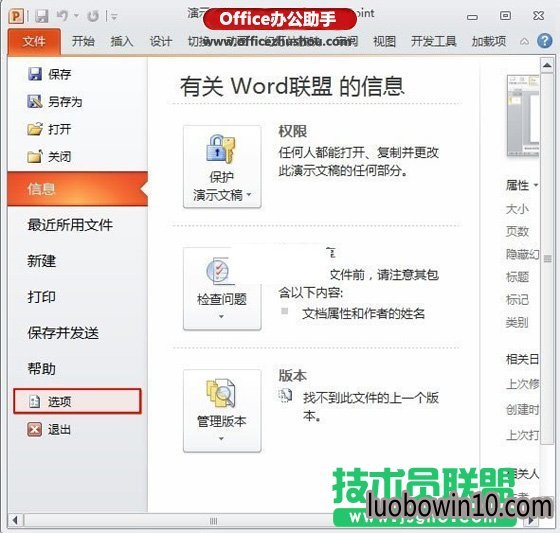Expand the 管理版本 dropdown arrow

[221, 439]
